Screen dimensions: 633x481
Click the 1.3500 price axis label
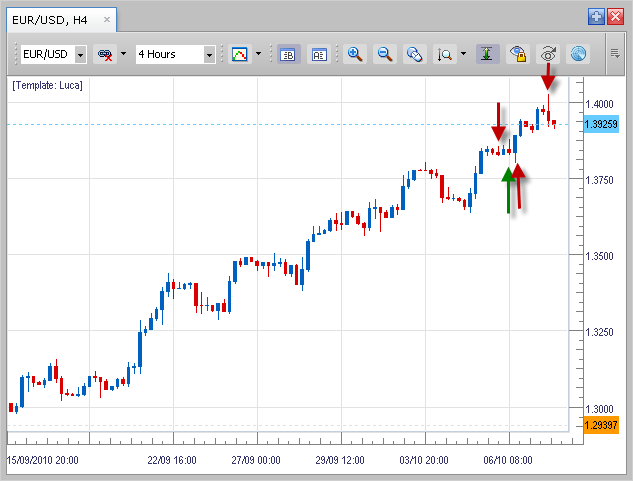(599, 256)
